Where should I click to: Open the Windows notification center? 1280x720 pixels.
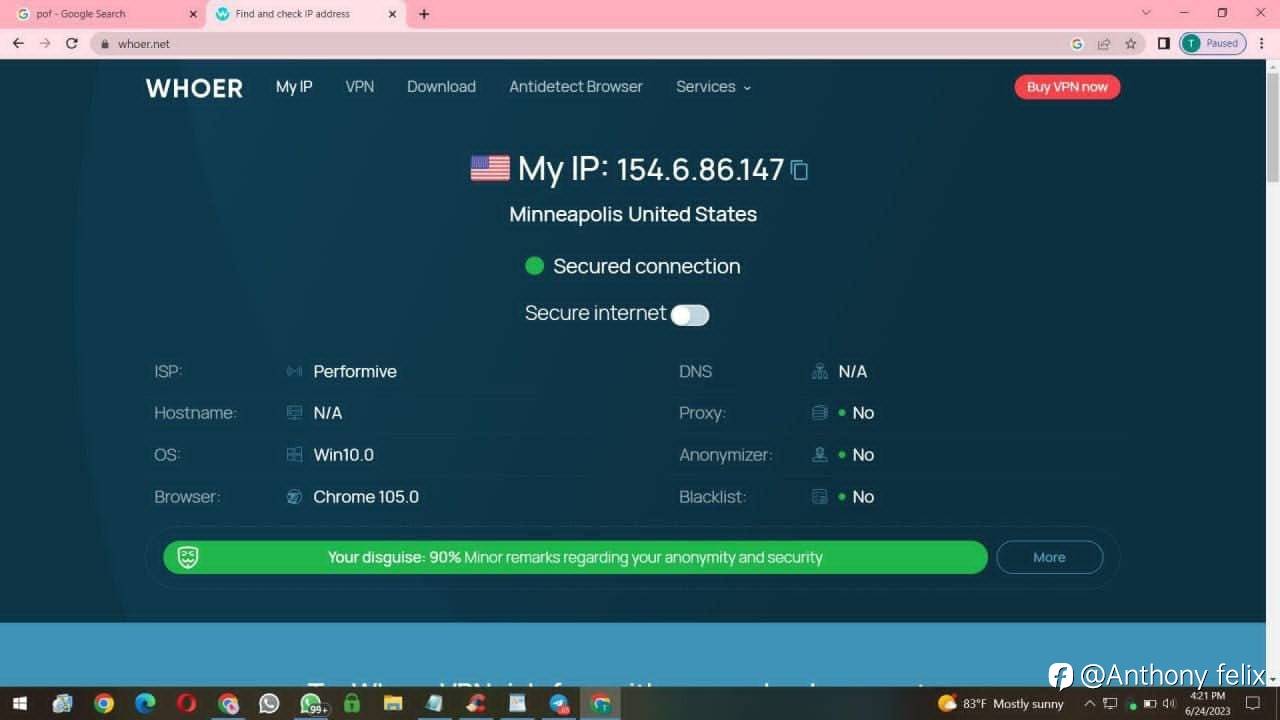pyautogui.click(x=1254, y=704)
